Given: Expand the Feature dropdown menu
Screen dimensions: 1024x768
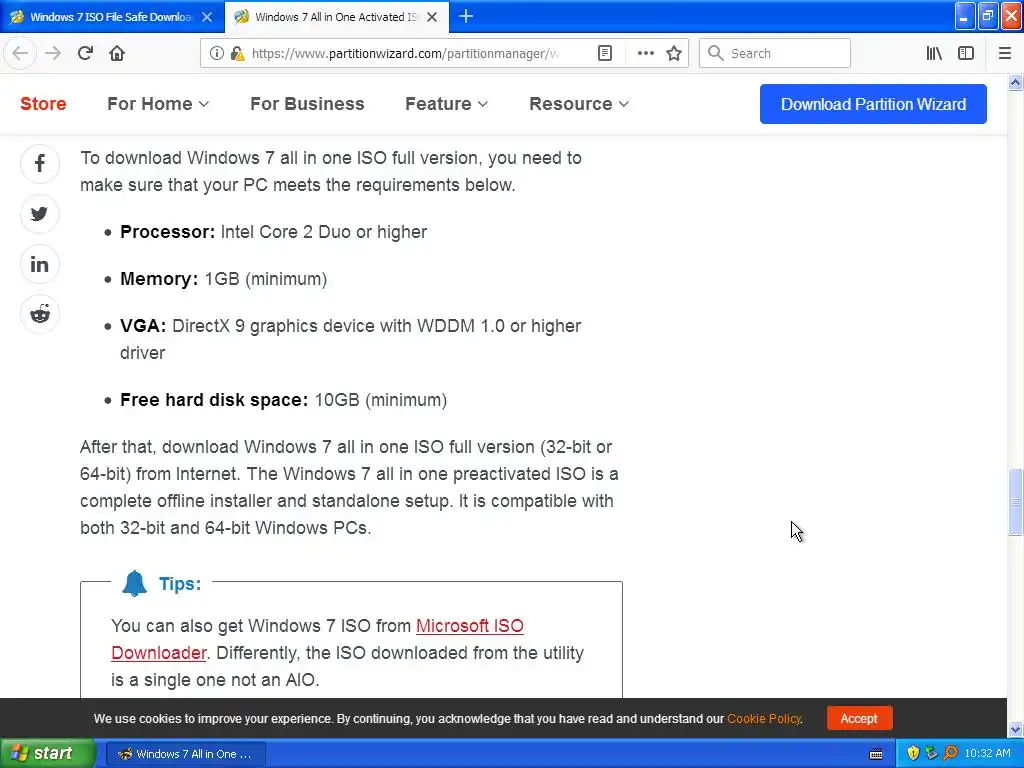Looking at the screenshot, I should [x=446, y=104].
